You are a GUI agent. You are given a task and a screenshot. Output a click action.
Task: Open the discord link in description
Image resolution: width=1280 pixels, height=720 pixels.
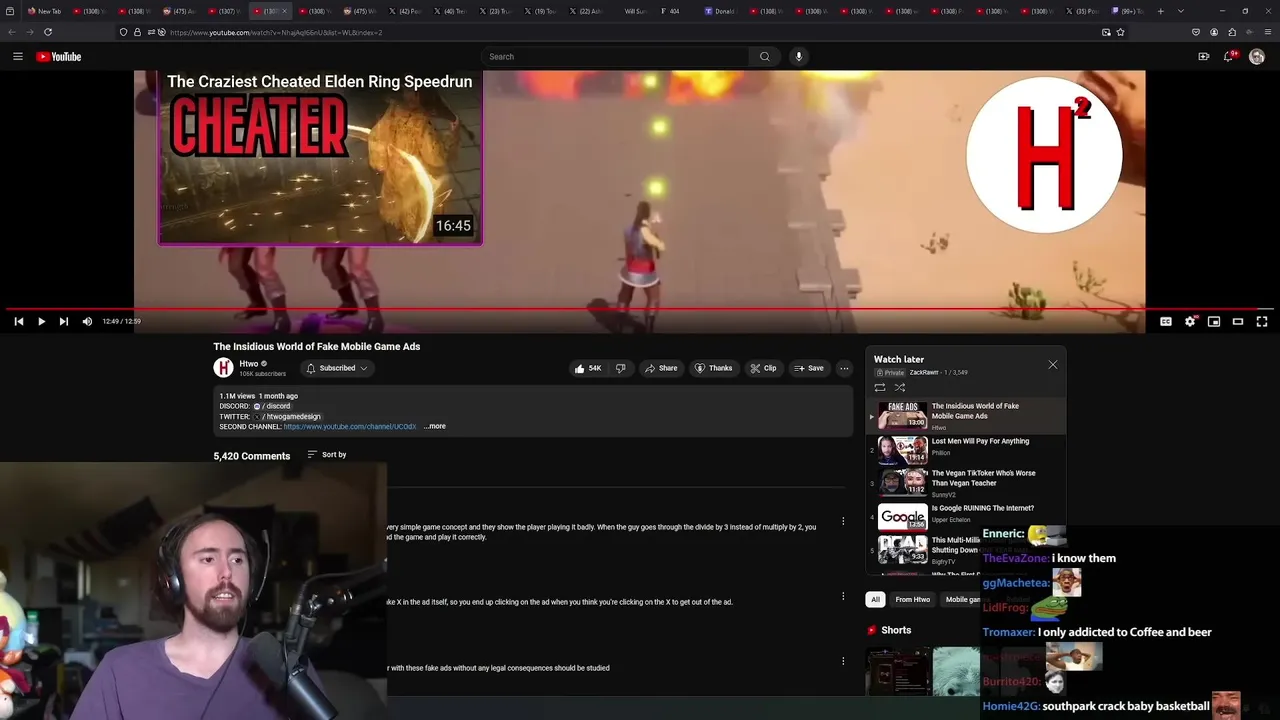click(273, 406)
